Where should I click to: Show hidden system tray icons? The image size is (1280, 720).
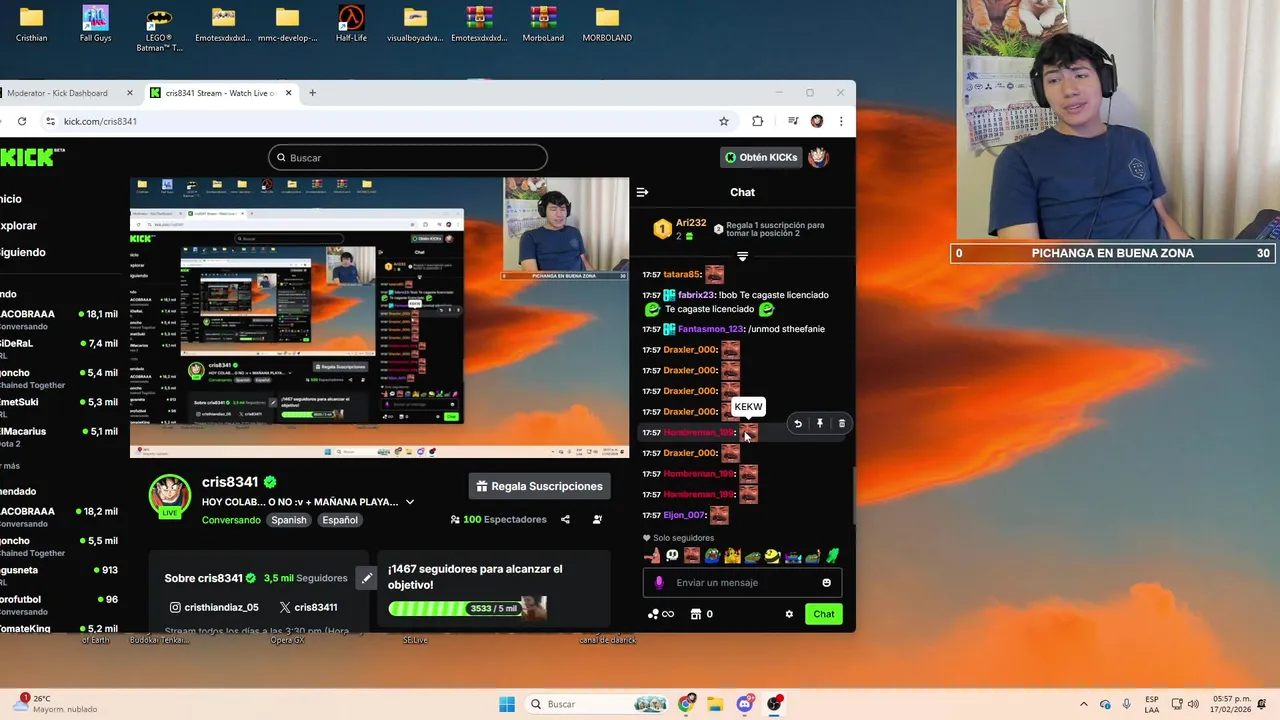[x=1084, y=704]
